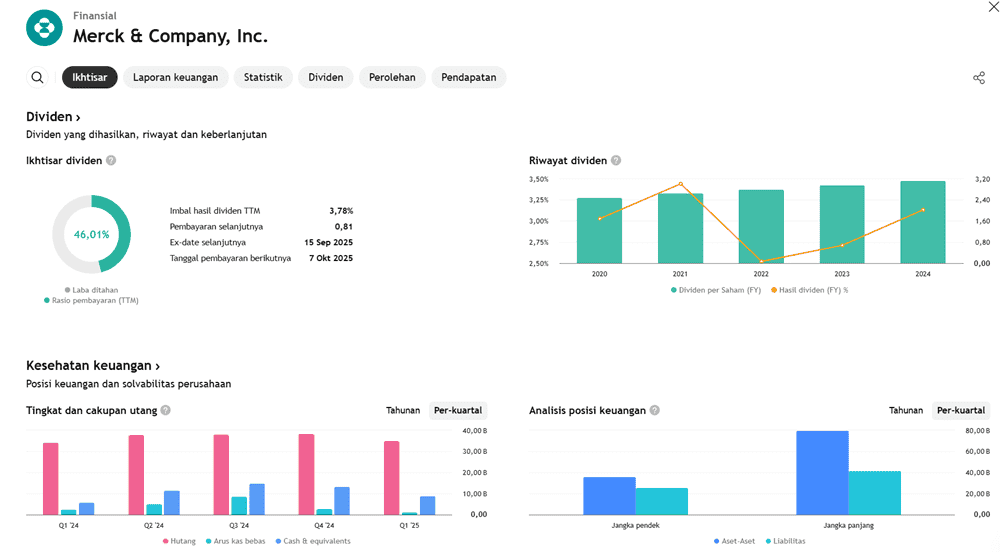Expand the Dividen section heading

point(53,117)
